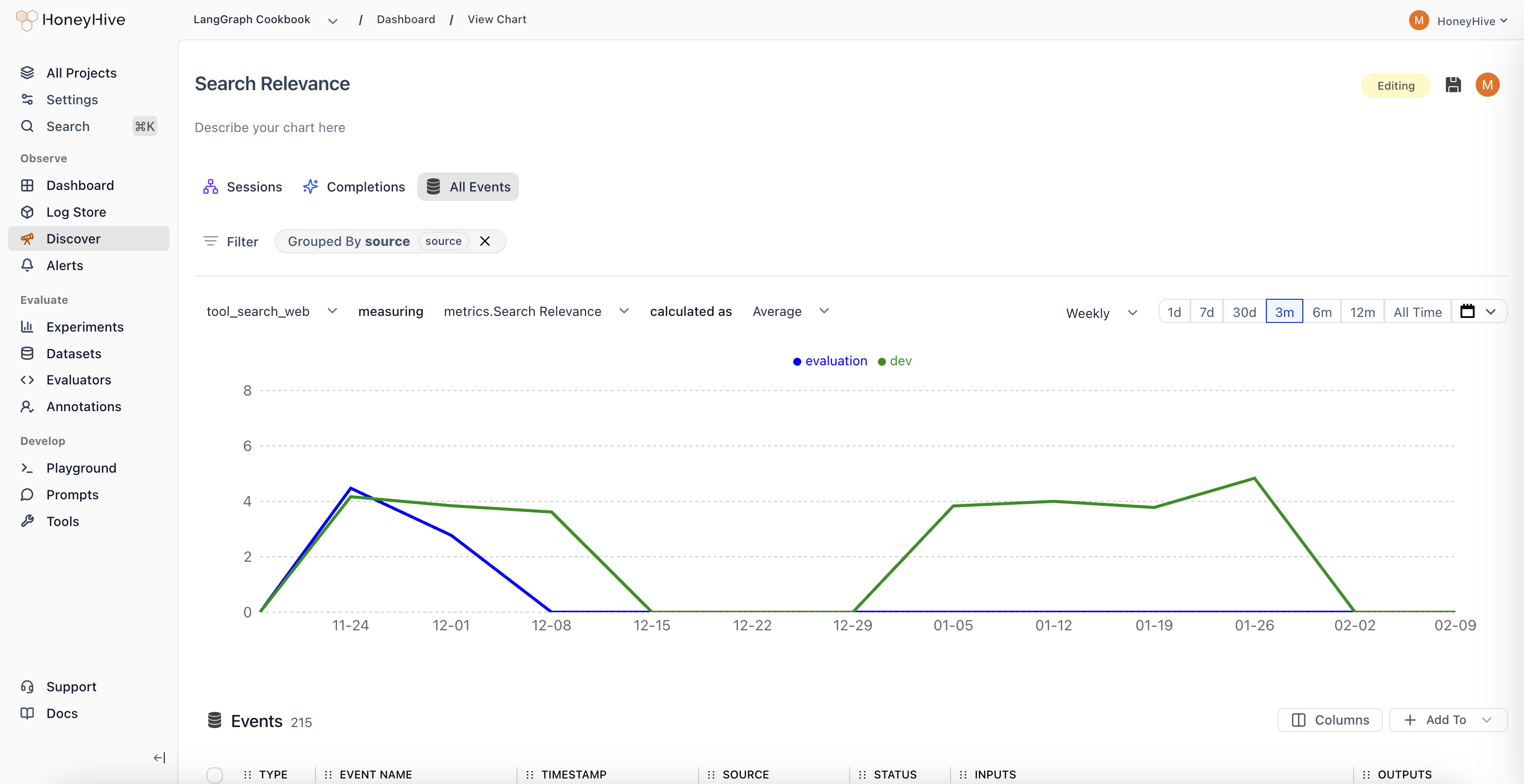Open the Weekly interval dropdown
1524x784 pixels.
pyautogui.click(x=1101, y=313)
